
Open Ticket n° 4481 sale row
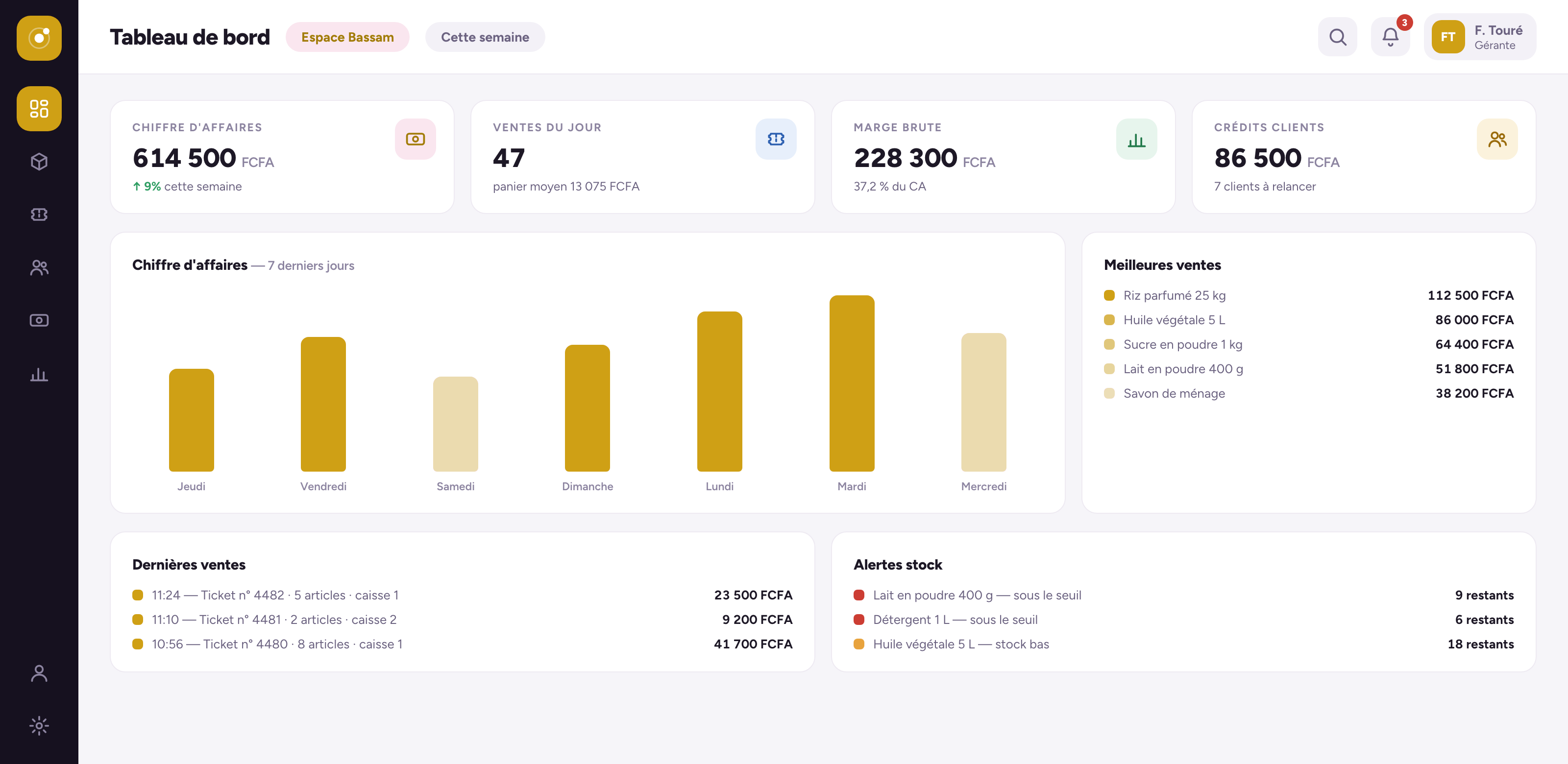click(462, 619)
